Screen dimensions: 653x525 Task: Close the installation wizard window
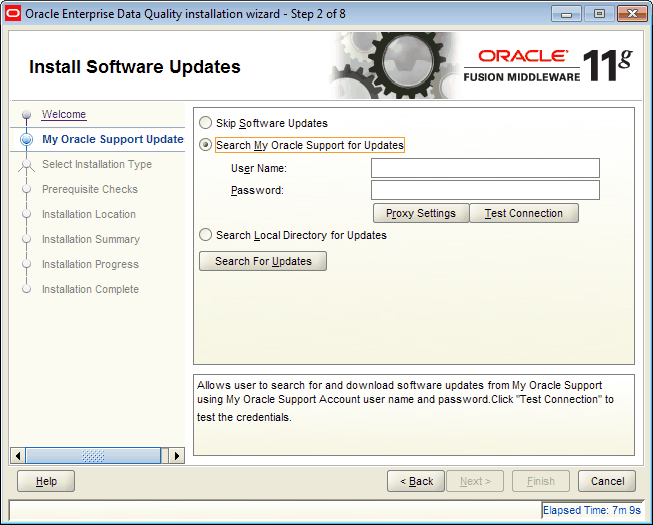[x=632, y=14]
